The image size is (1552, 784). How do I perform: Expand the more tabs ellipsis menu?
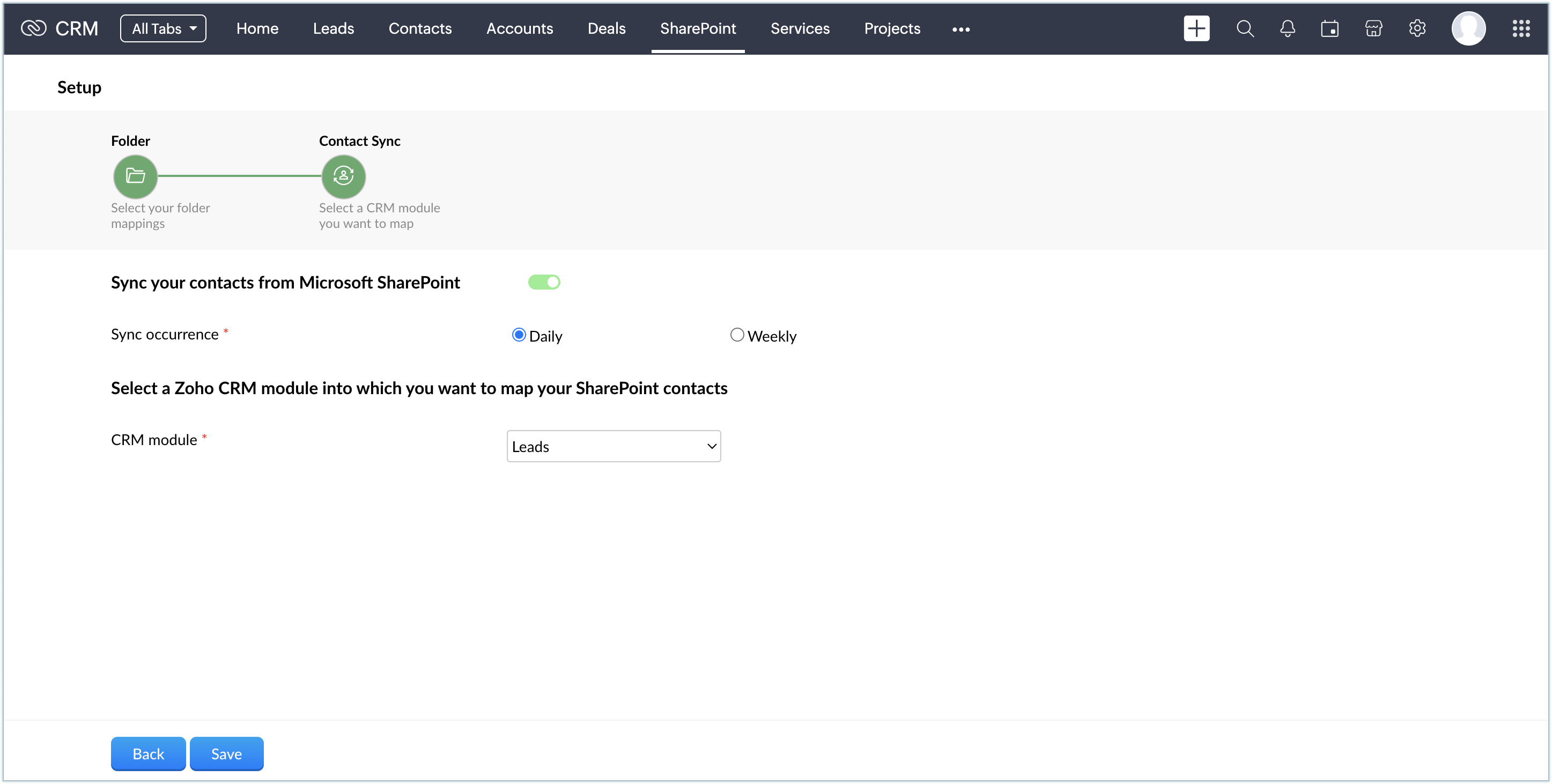[x=961, y=29]
